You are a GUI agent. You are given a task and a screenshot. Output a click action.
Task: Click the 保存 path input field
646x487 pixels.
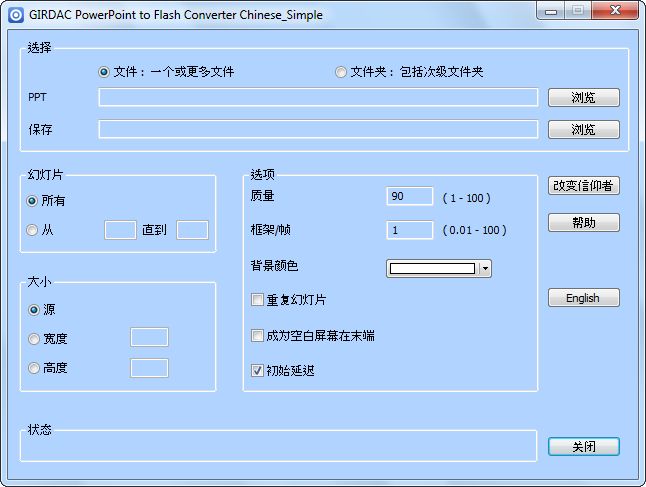coord(318,129)
